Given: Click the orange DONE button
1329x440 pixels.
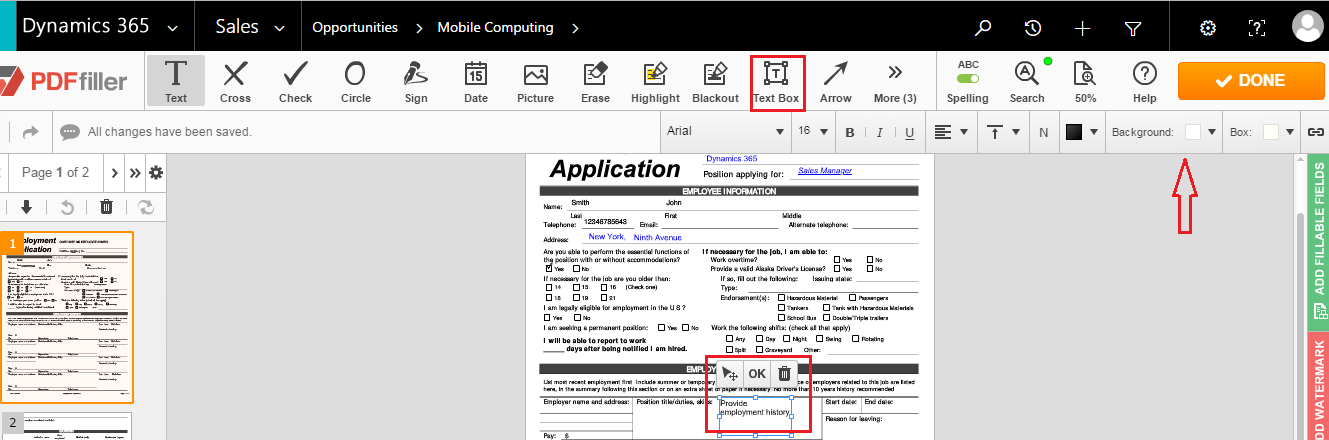Looking at the screenshot, I should (x=1249, y=81).
